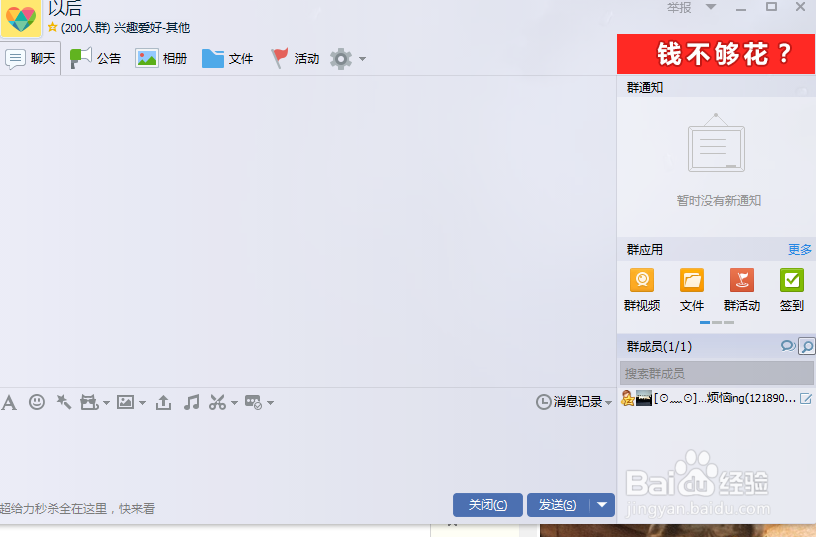Click the 群成员(1/1) header text
816x537 pixels.
[x=659, y=347]
